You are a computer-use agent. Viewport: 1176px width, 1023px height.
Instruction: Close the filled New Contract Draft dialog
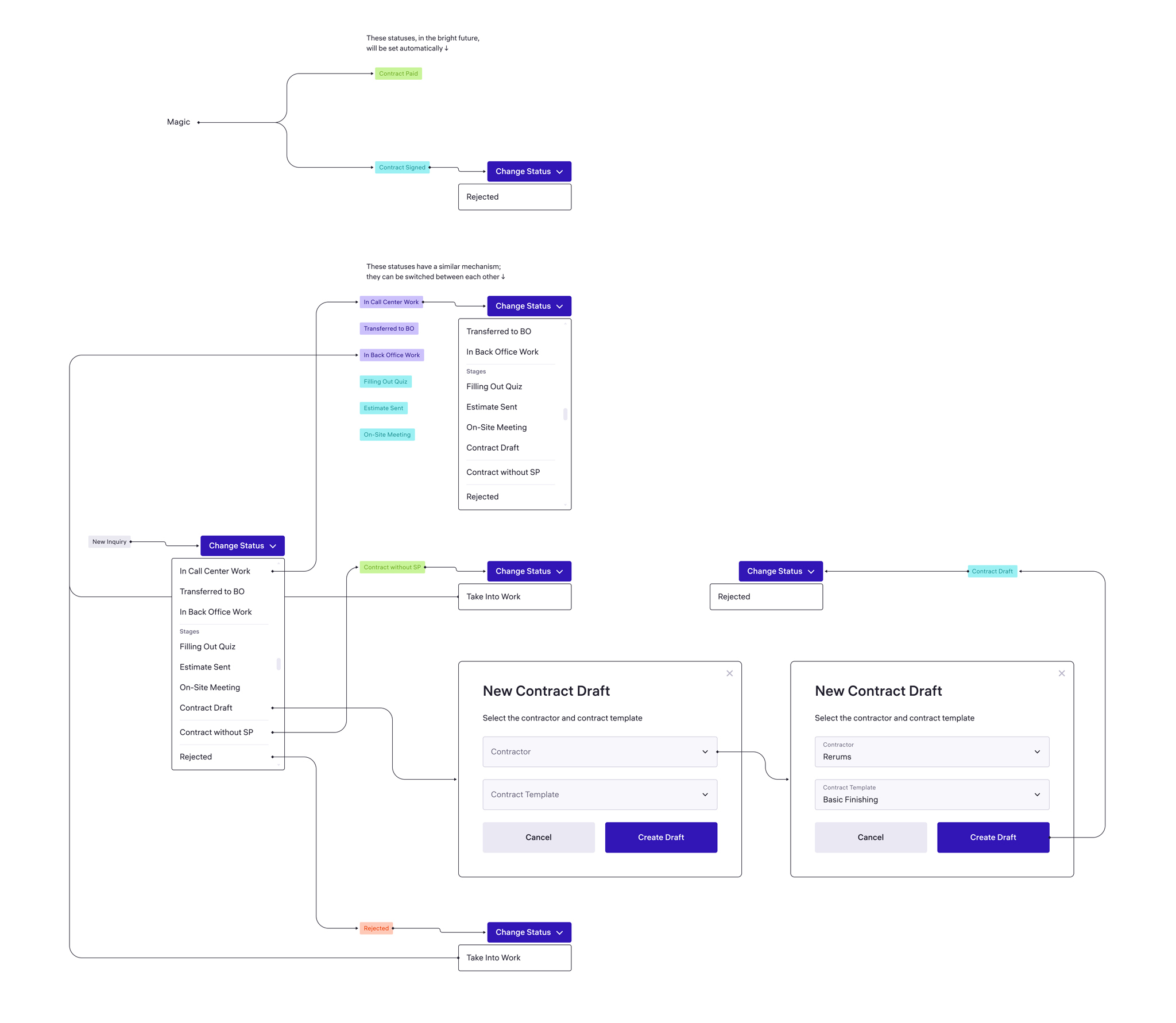[1061, 673]
